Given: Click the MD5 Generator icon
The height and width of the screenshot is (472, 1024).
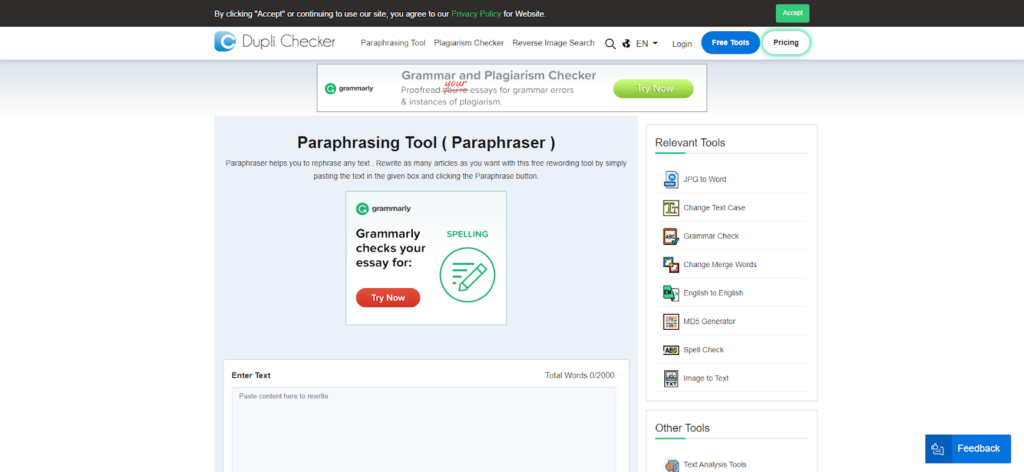Looking at the screenshot, I should tap(671, 321).
